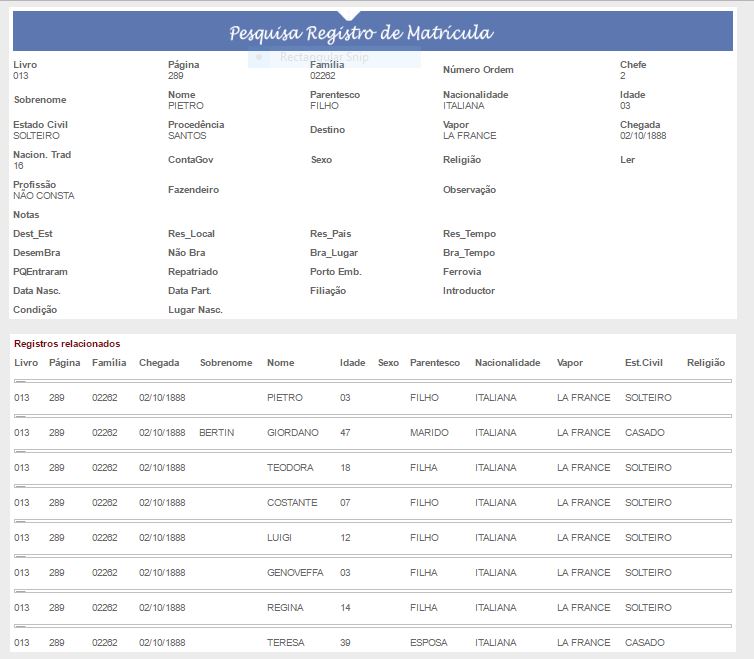Image resolution: width=754 pixels, height=659 pixels.
Task: Click the Vapor value LA FRANCE in the details
Action: pos(469,136)
